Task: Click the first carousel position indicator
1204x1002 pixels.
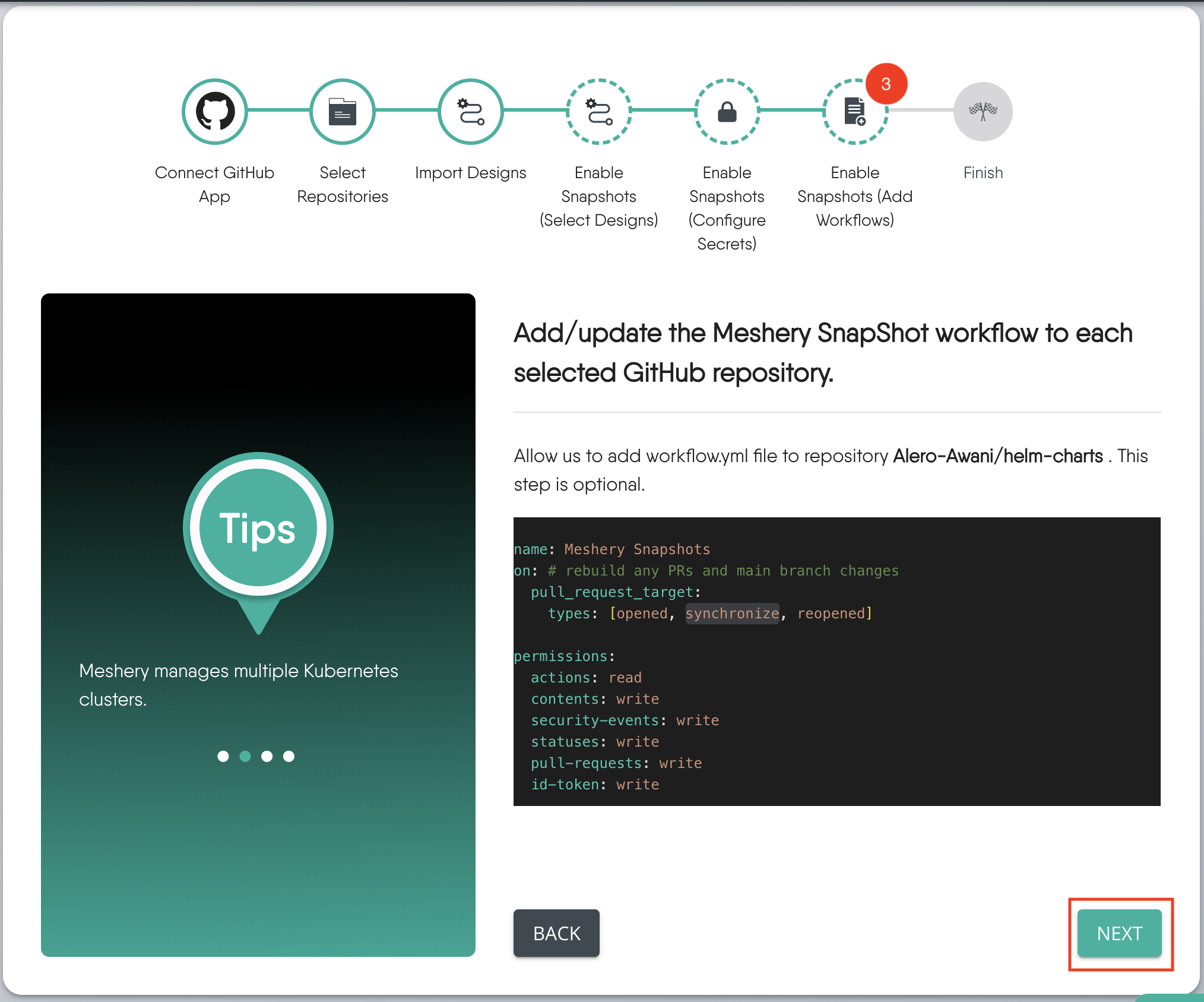Action: tap(223, 756)
